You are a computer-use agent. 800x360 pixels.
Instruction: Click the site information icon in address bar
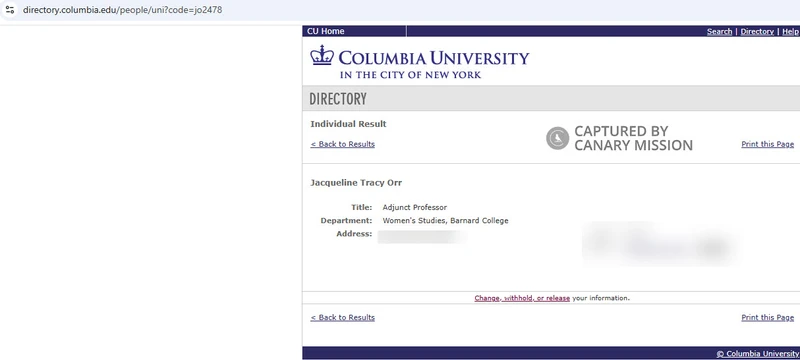tap(10, 10)
